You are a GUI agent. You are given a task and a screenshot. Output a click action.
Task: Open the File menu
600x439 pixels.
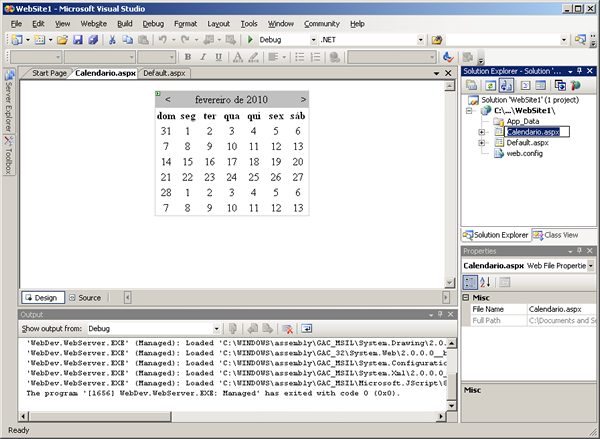(16, 24)
